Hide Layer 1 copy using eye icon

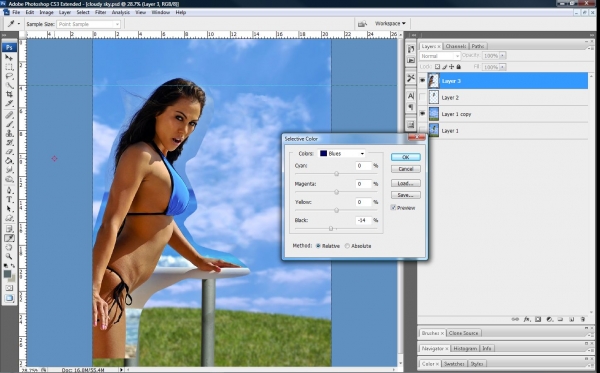tap(422, 114)
